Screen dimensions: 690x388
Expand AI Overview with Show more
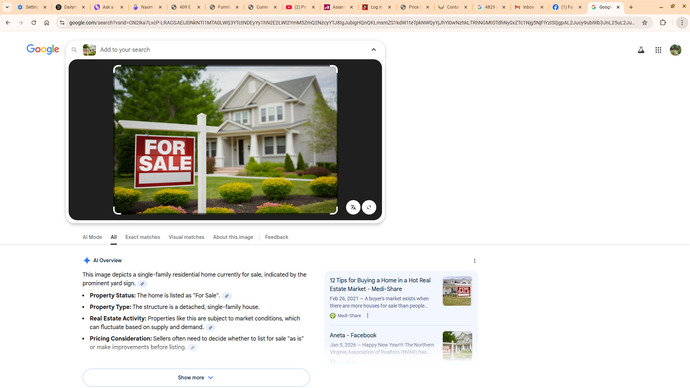pos(196,377)
